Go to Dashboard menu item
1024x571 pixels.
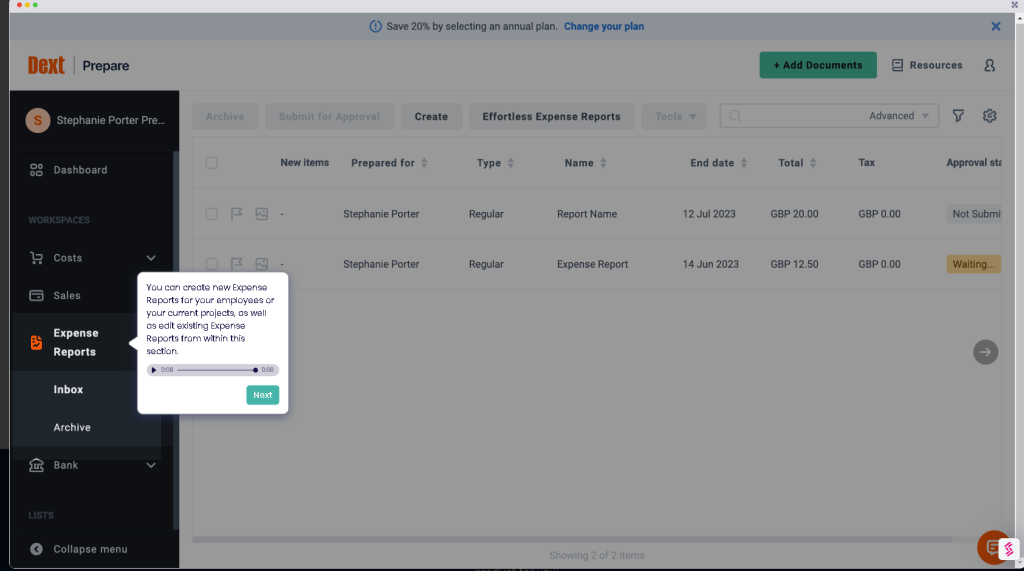tap(80, 170)
